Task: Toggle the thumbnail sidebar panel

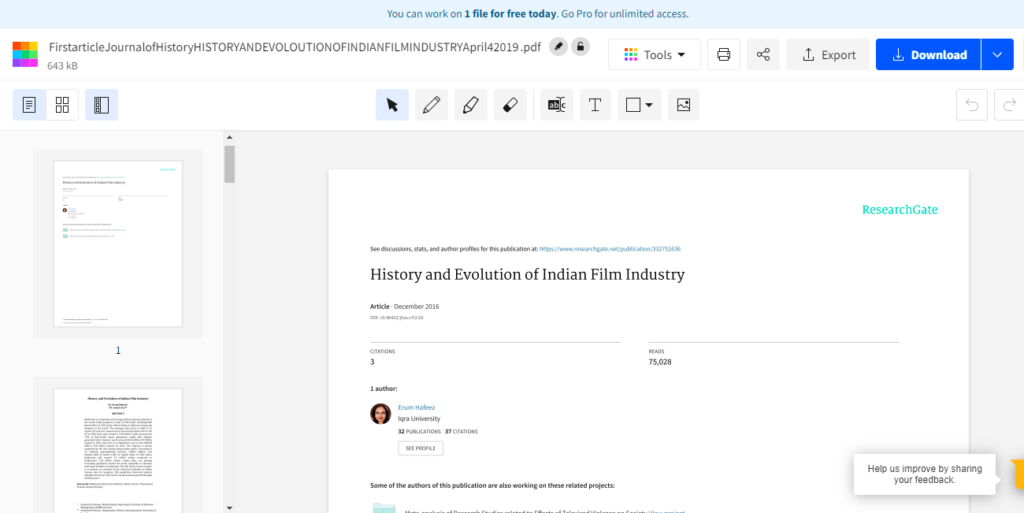Action: tap(101, 105)
